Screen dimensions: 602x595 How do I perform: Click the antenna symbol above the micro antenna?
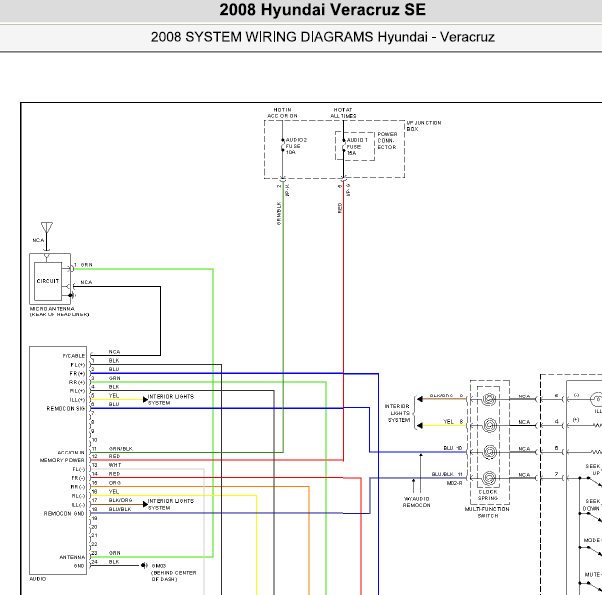pos(46,227)
